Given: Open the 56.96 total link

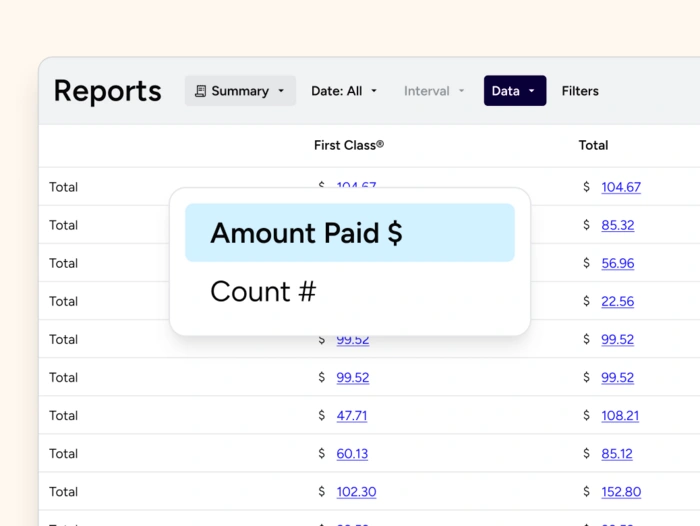Looking at the screenshot, I should (x=617, y=263).
